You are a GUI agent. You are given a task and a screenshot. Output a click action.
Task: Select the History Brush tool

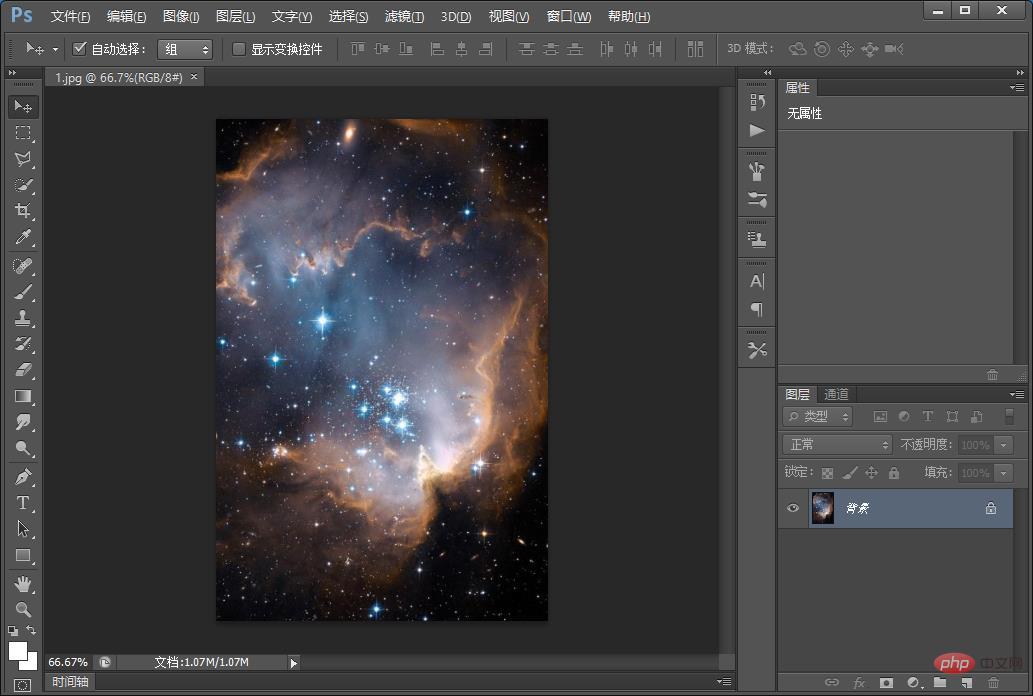[x=23, y=344]
